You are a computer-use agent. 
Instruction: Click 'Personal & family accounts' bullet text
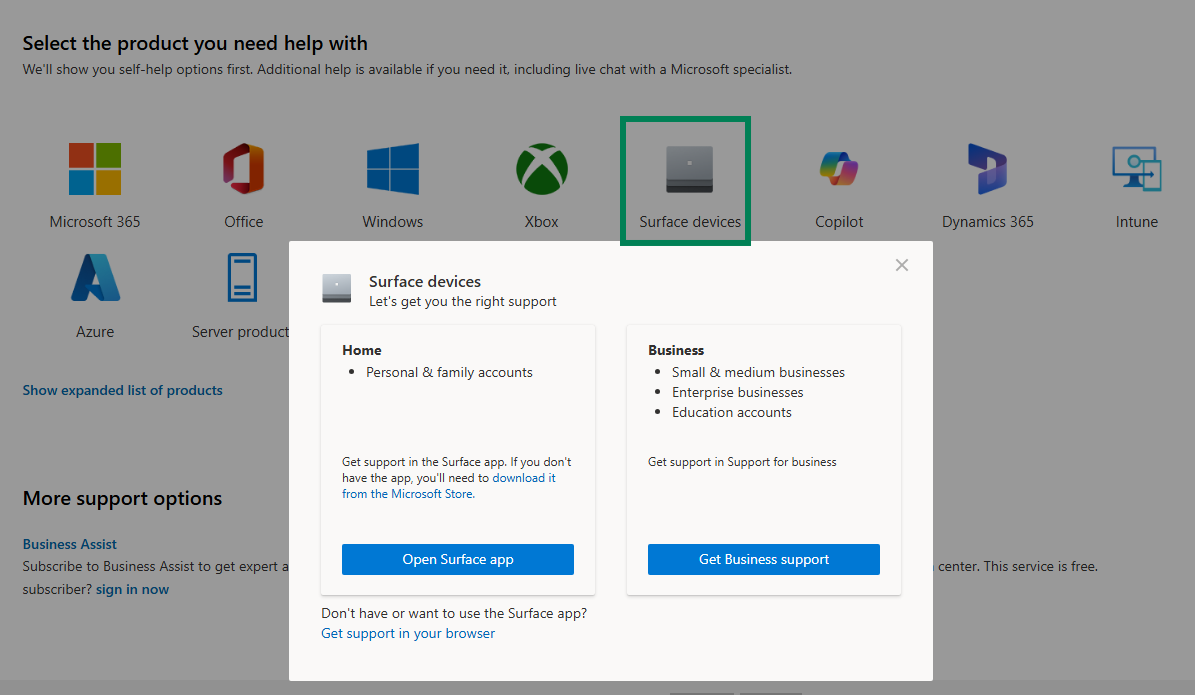449,372
